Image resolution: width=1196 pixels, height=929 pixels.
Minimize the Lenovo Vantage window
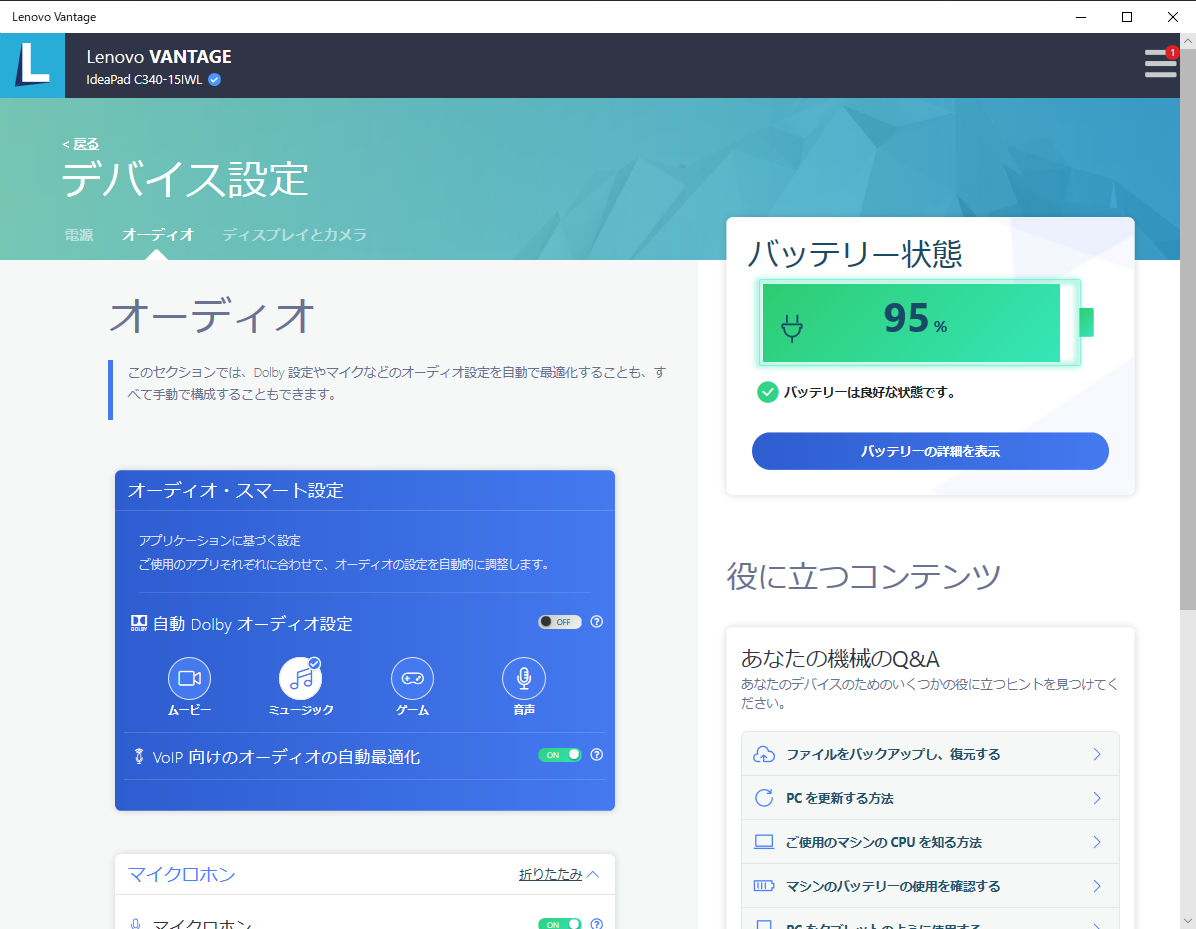point(1081,17)
